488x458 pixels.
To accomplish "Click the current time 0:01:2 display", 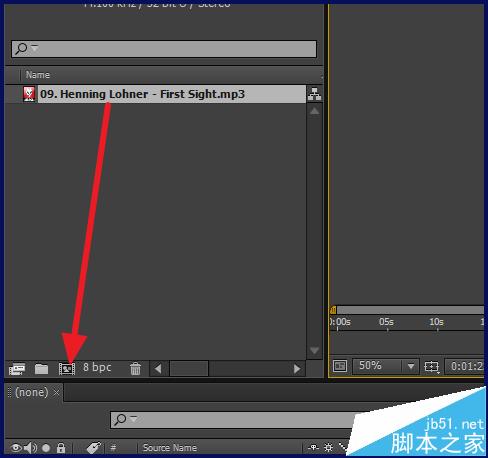I will (466, 366).
